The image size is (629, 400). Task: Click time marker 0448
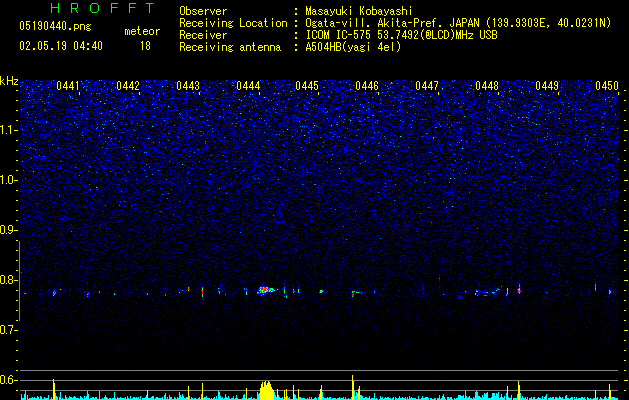click(x=487, y=86)
